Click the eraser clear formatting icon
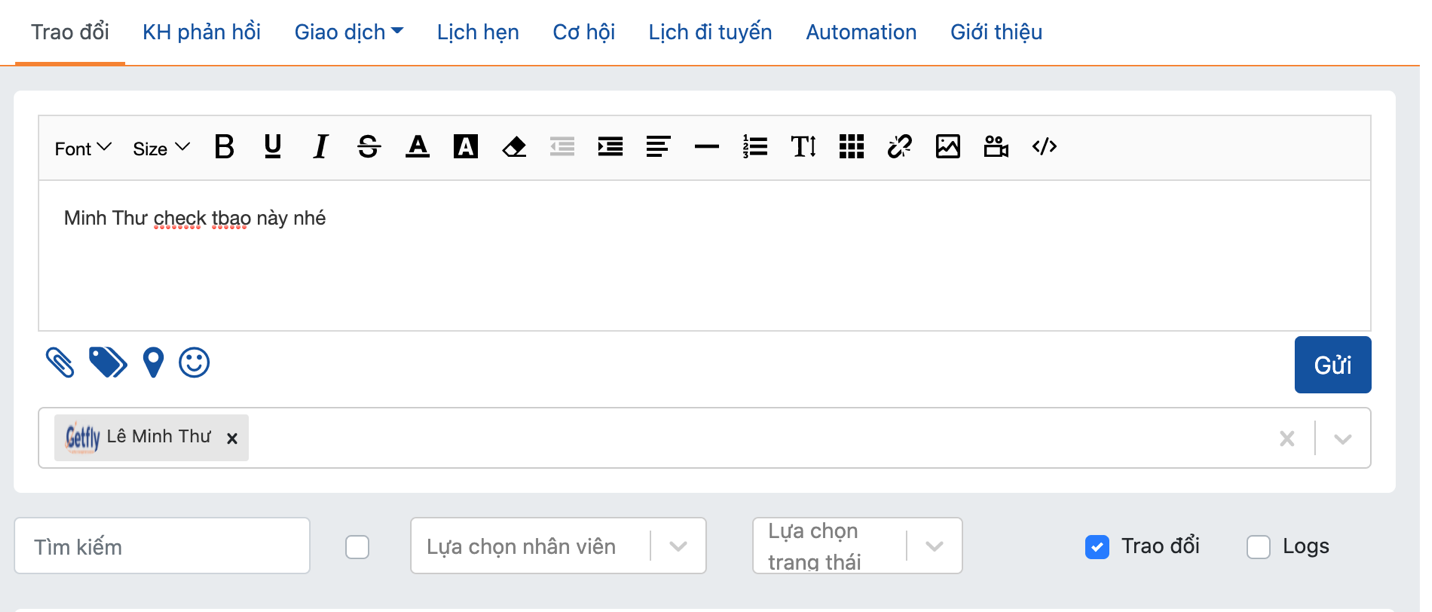 tap(514, 147)
